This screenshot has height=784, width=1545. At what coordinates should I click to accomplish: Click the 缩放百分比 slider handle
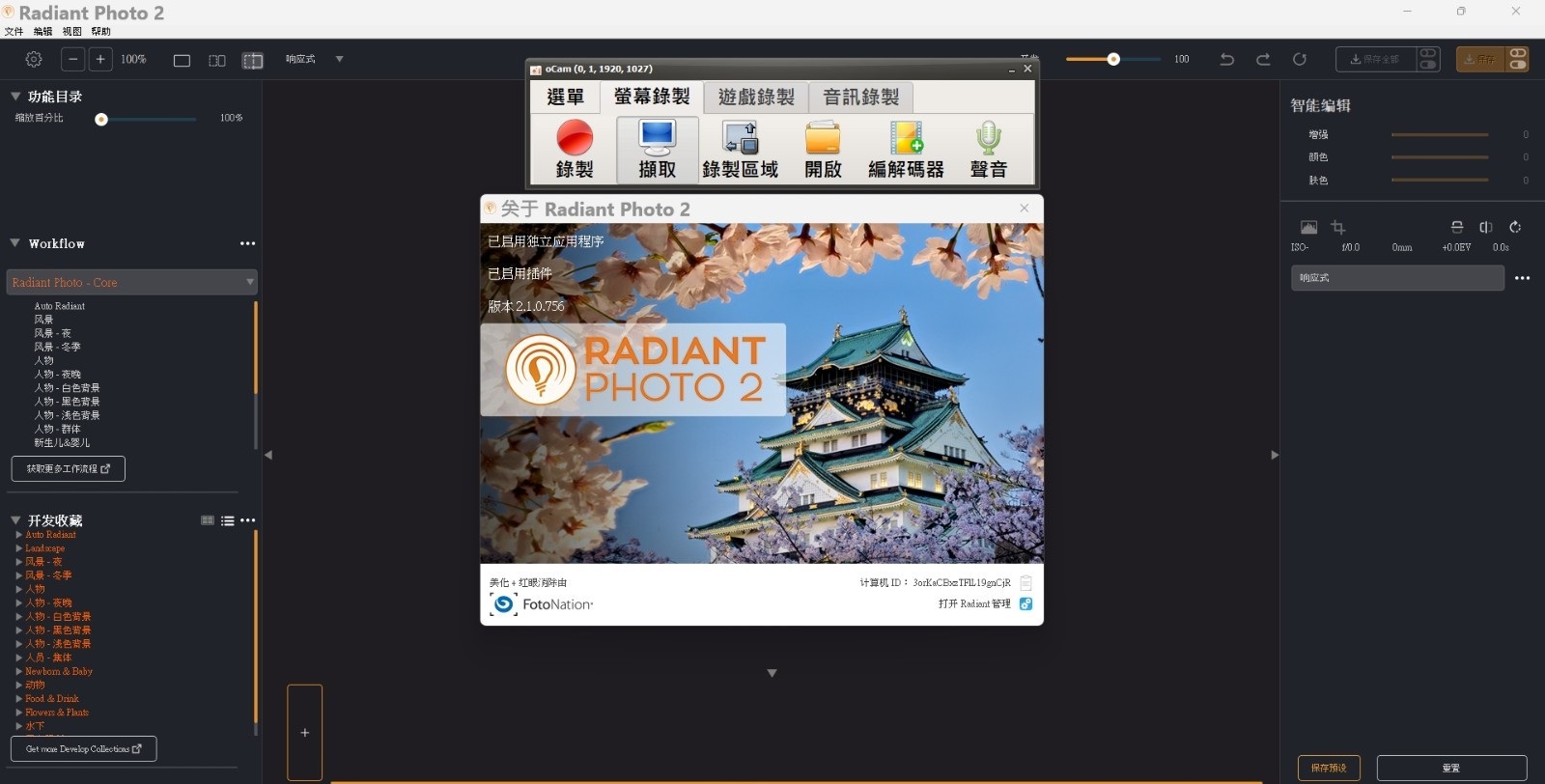click(x=101, y=120)
